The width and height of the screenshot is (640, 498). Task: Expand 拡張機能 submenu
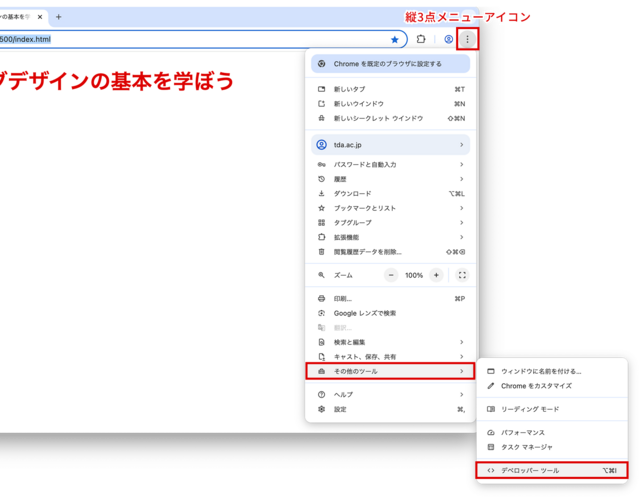click(391, 237)
